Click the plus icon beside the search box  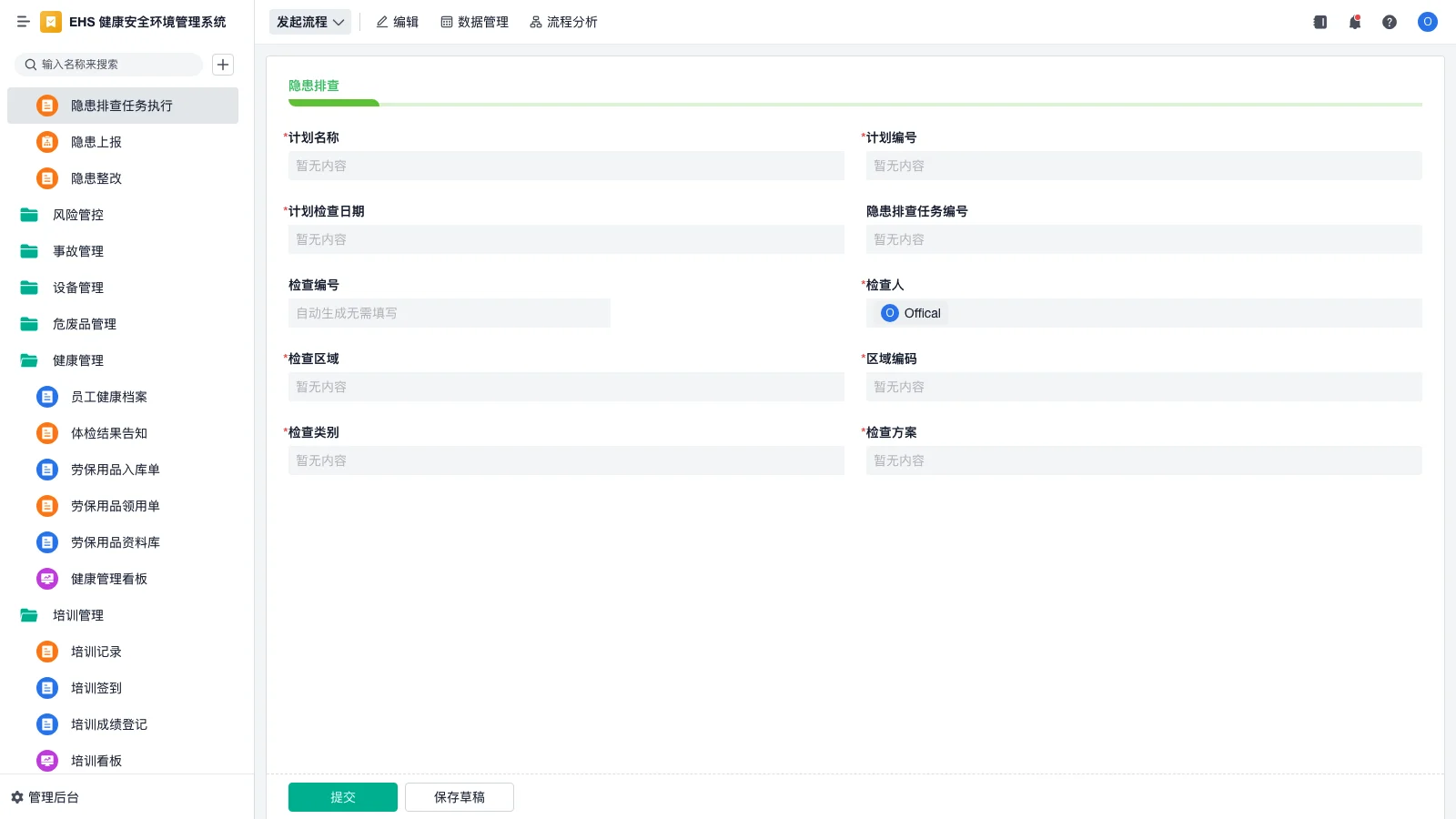[223, 65]
